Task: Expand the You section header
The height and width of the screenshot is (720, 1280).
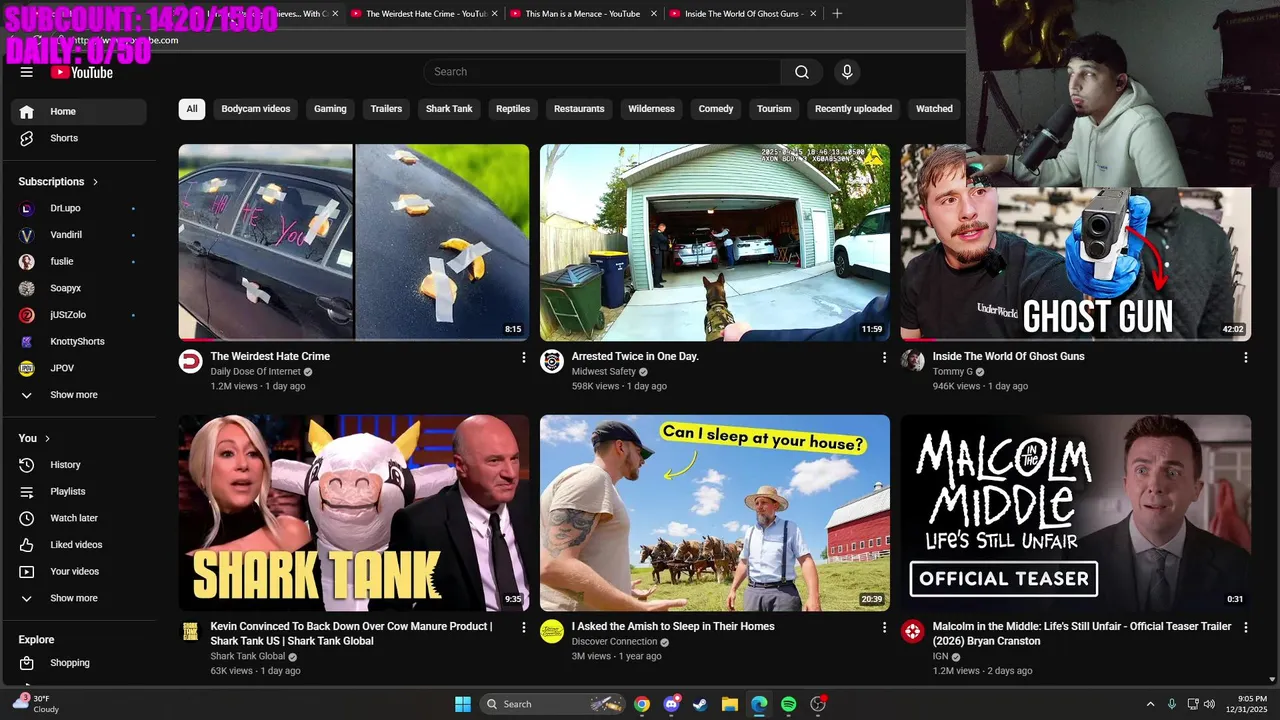Action: tap(34, 438)
